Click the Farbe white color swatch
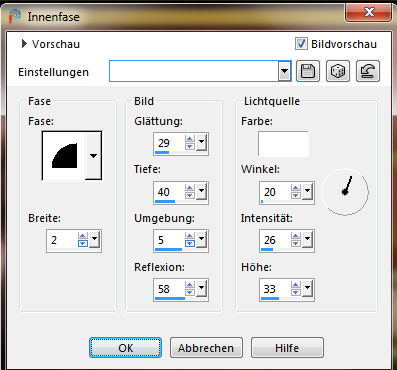Image resolution: width=397 pixels, height=370 pixels. (x=283, y=144)
